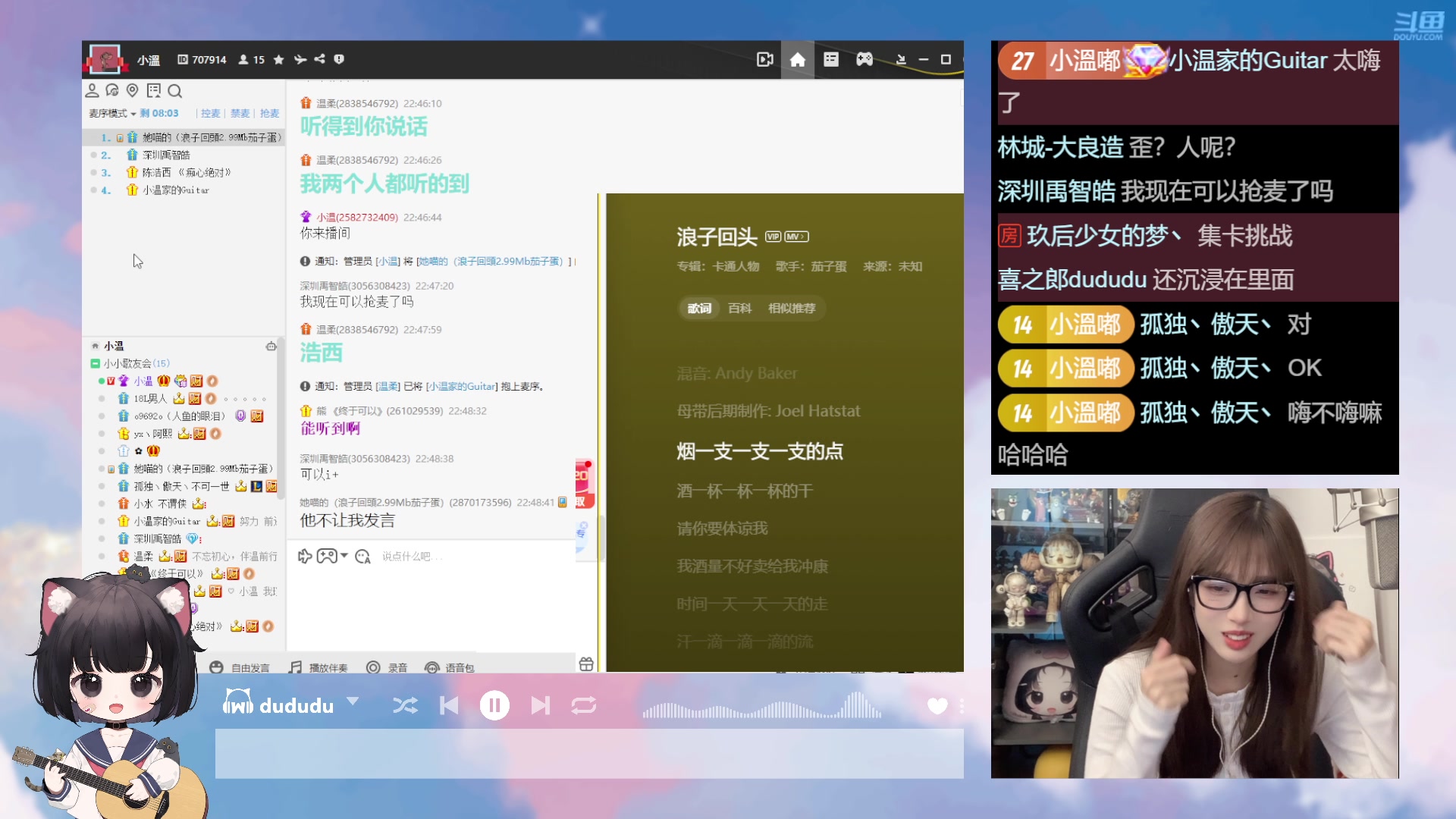Click the robot icon beside 小温 channel header
Image resolution: width=1456 pixels, height=819 pixels.
(271, 346)
